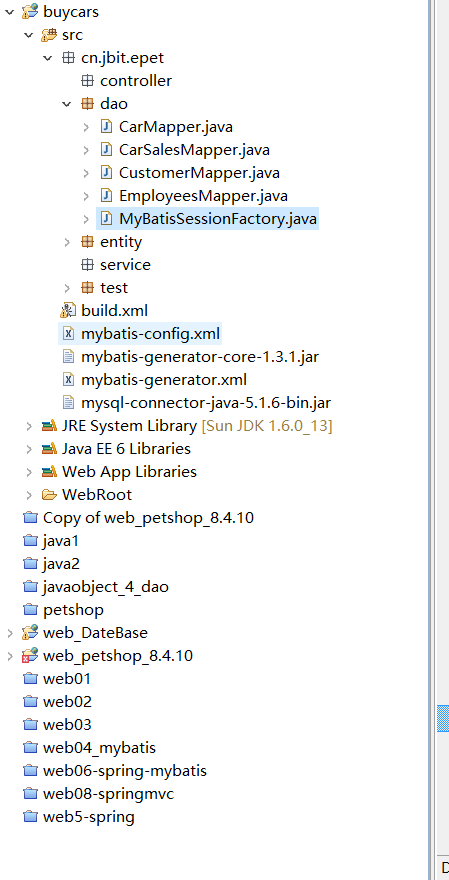Click the src source folder icon
449x880 pixels.
pyautogui.click(x=49, y=35)
